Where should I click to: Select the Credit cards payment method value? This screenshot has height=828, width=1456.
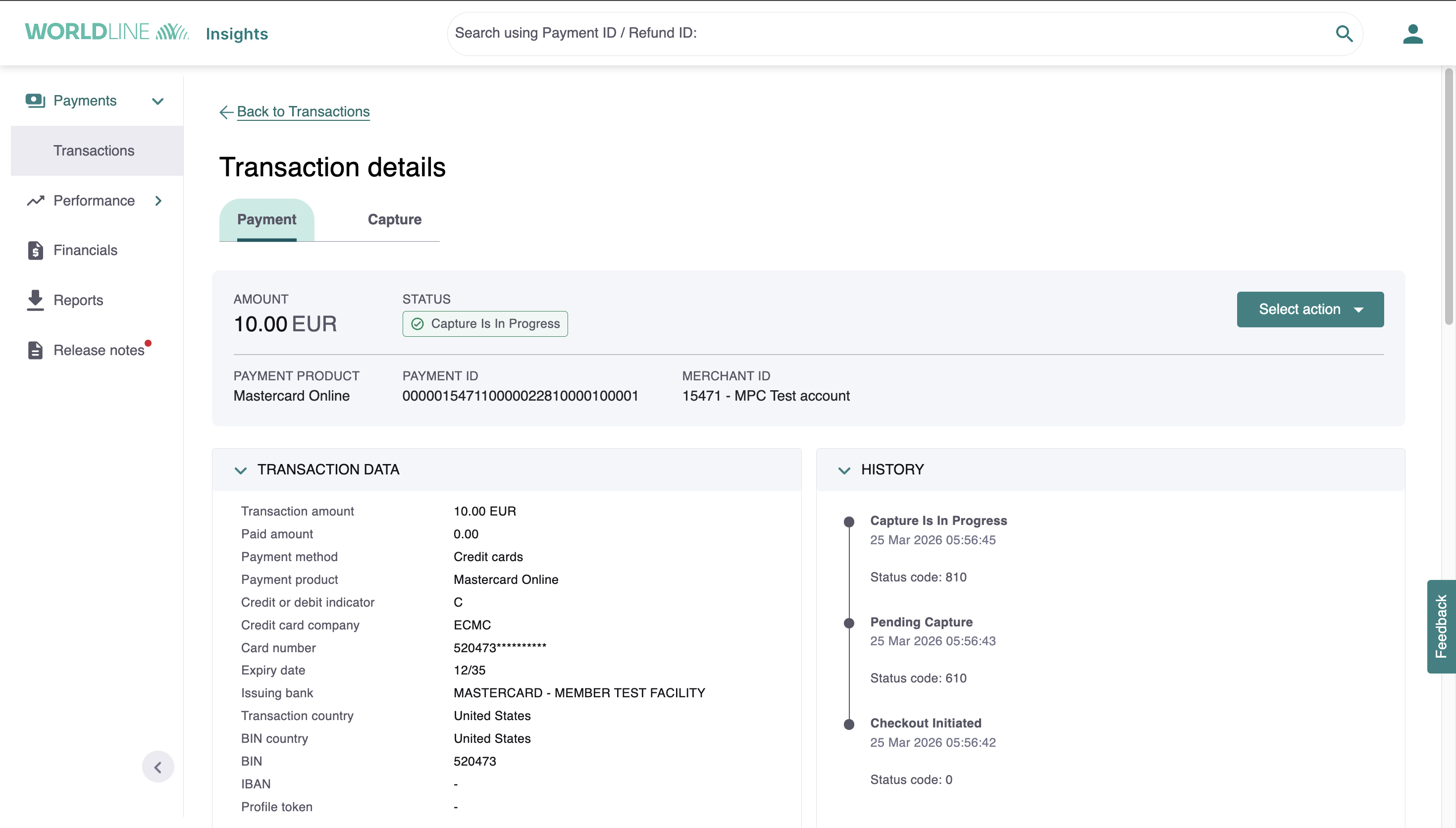pyautogui.click(x=488, y=557)
